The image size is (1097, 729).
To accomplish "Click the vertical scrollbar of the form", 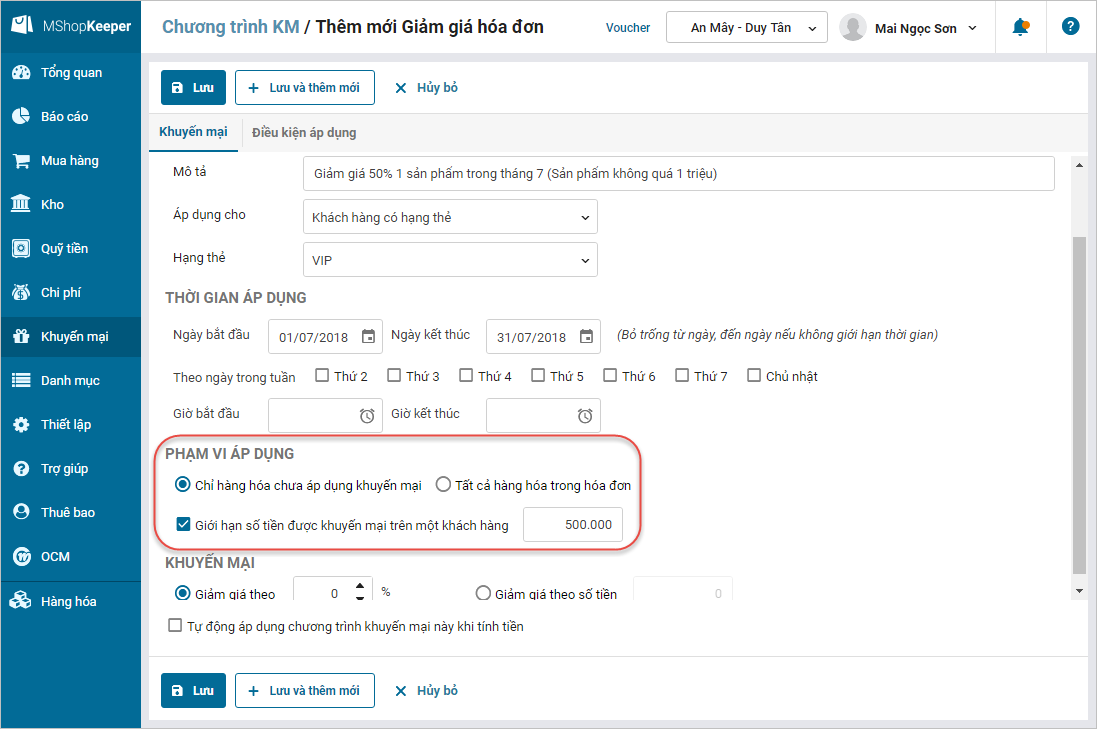I will click(1077, 400).
